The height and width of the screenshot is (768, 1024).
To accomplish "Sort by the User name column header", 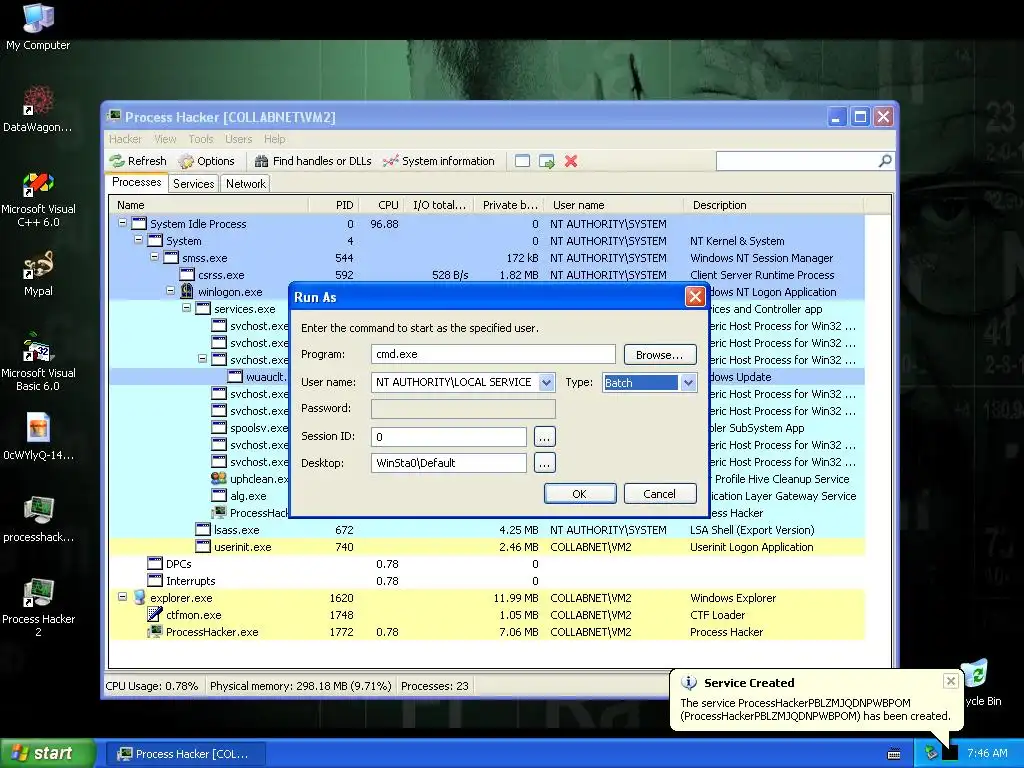I will point(613,205).
